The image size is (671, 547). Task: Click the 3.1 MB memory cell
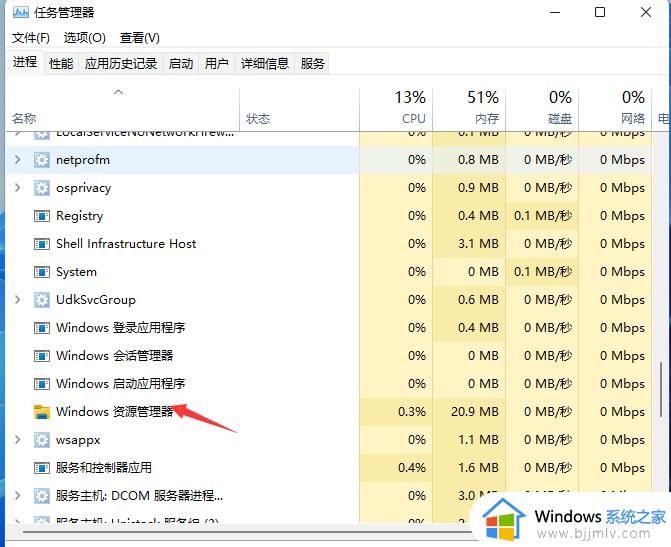469,244
